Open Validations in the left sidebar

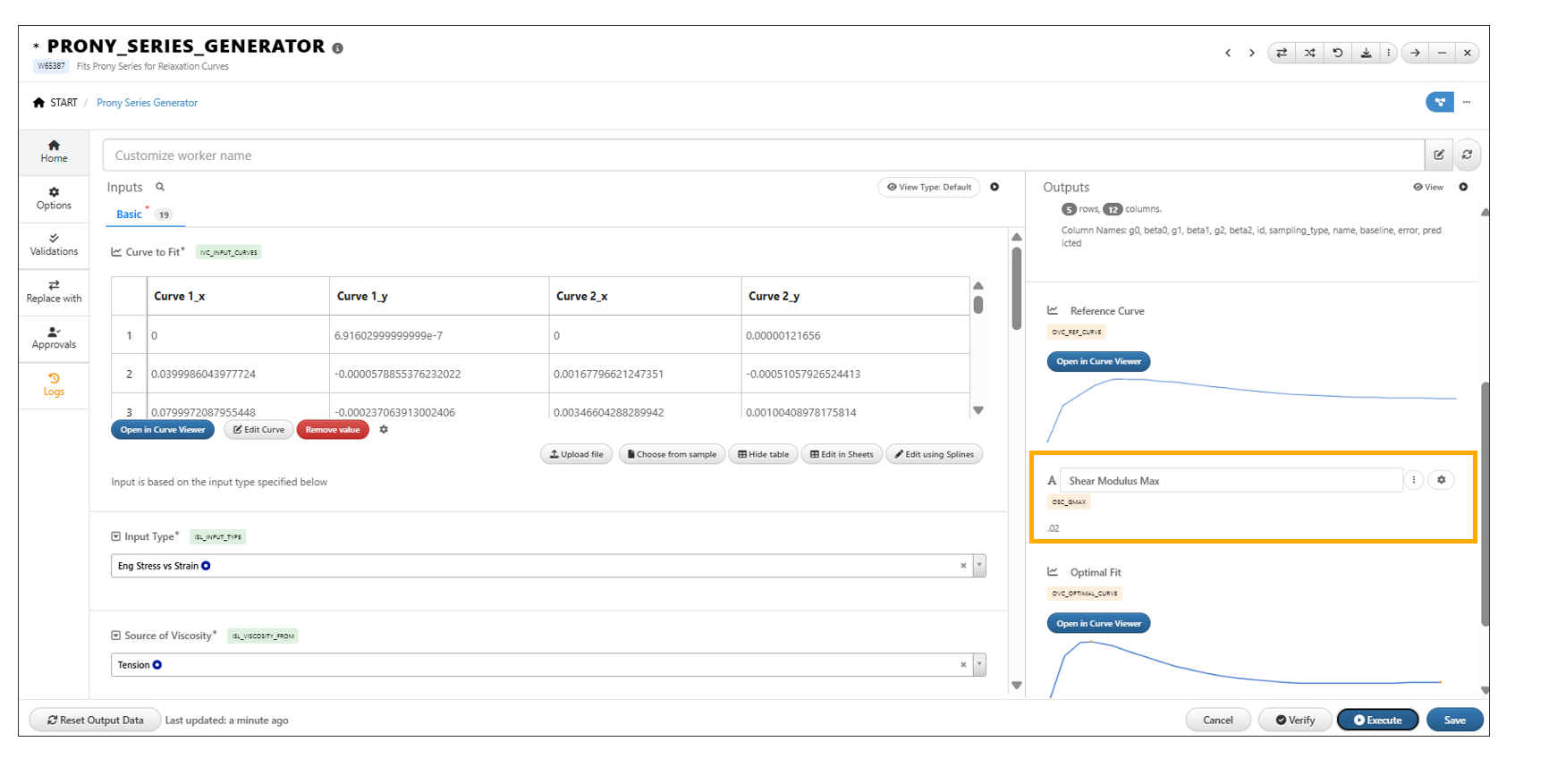[54, 245]
